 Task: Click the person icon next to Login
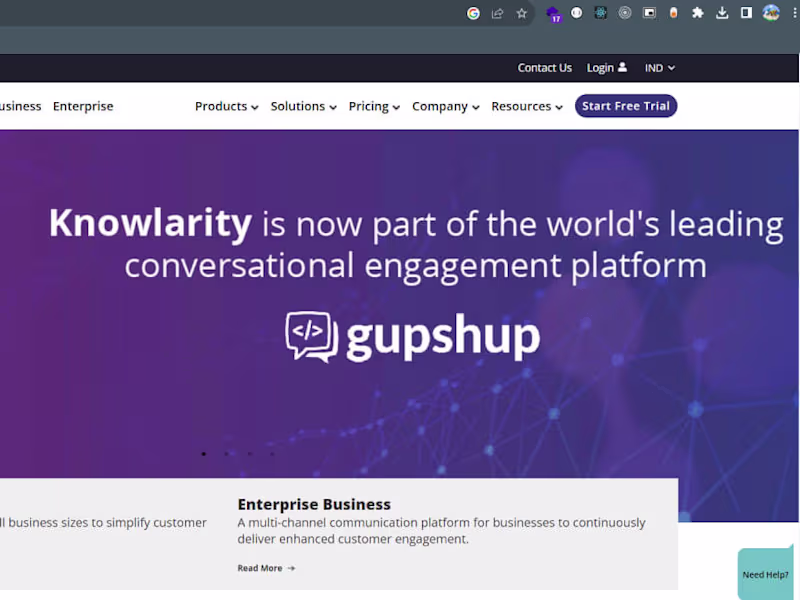pos(622,67)
